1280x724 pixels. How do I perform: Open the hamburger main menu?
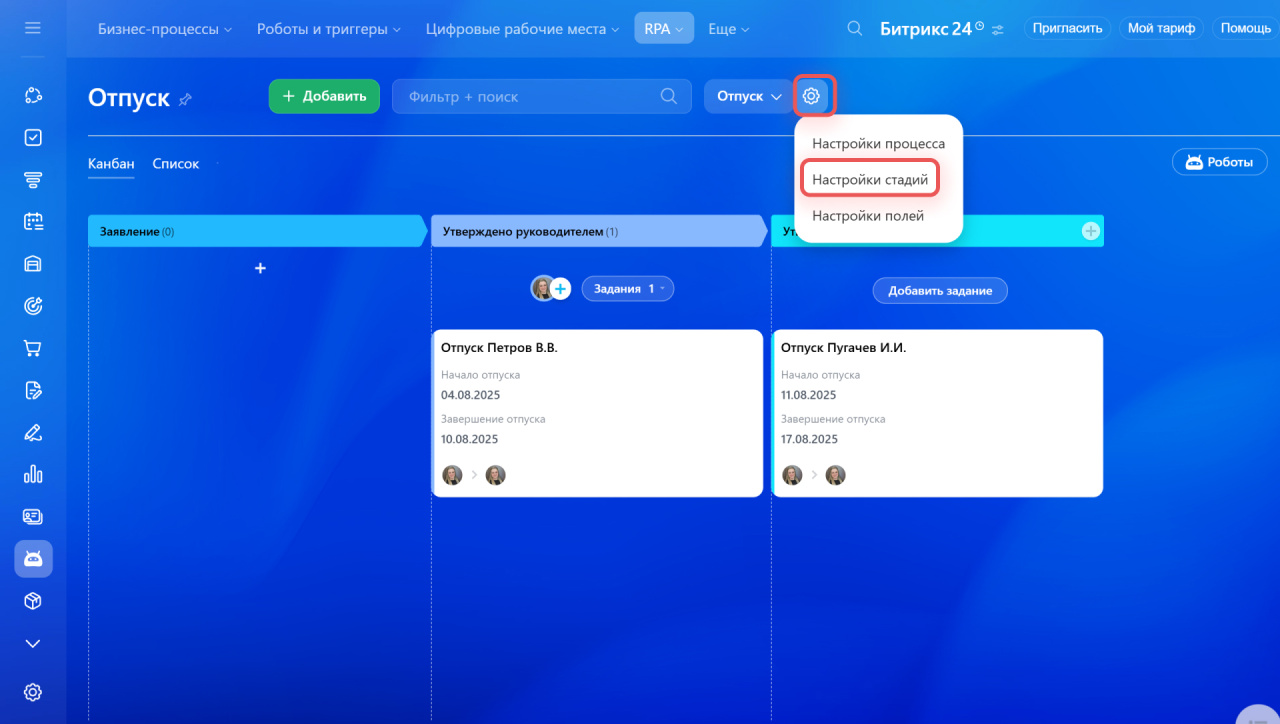pyautogui.click(x=33, y=28)
